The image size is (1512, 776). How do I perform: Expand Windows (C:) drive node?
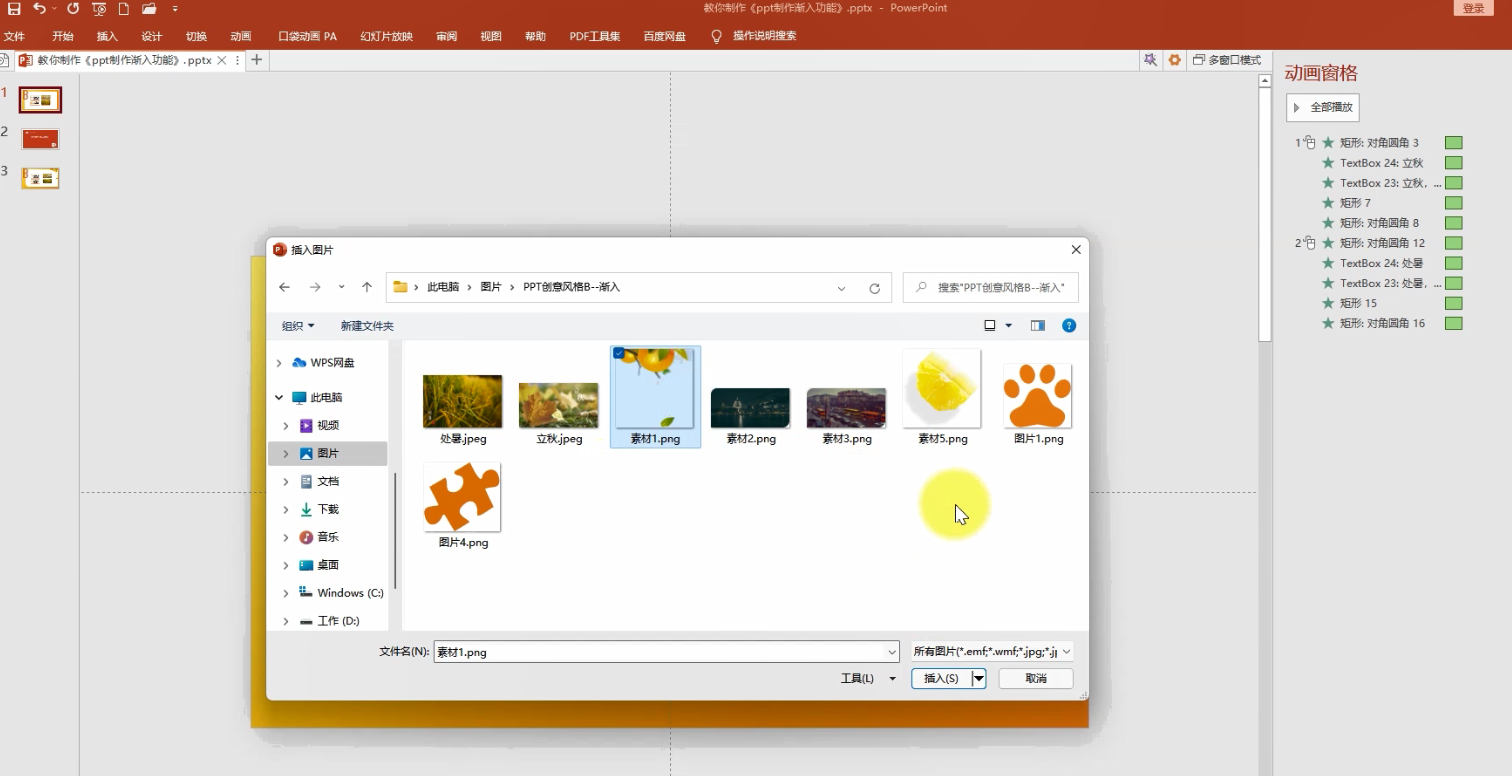tap(286, 594)
